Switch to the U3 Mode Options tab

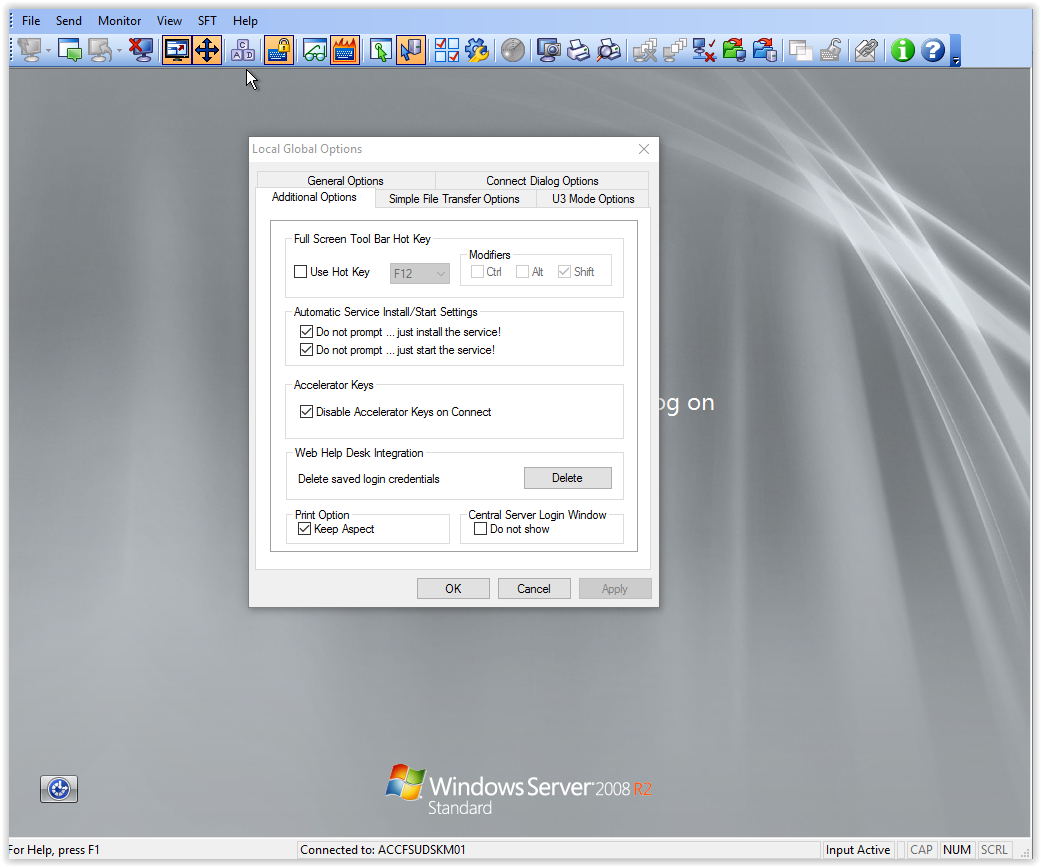(x=593, y=198)
